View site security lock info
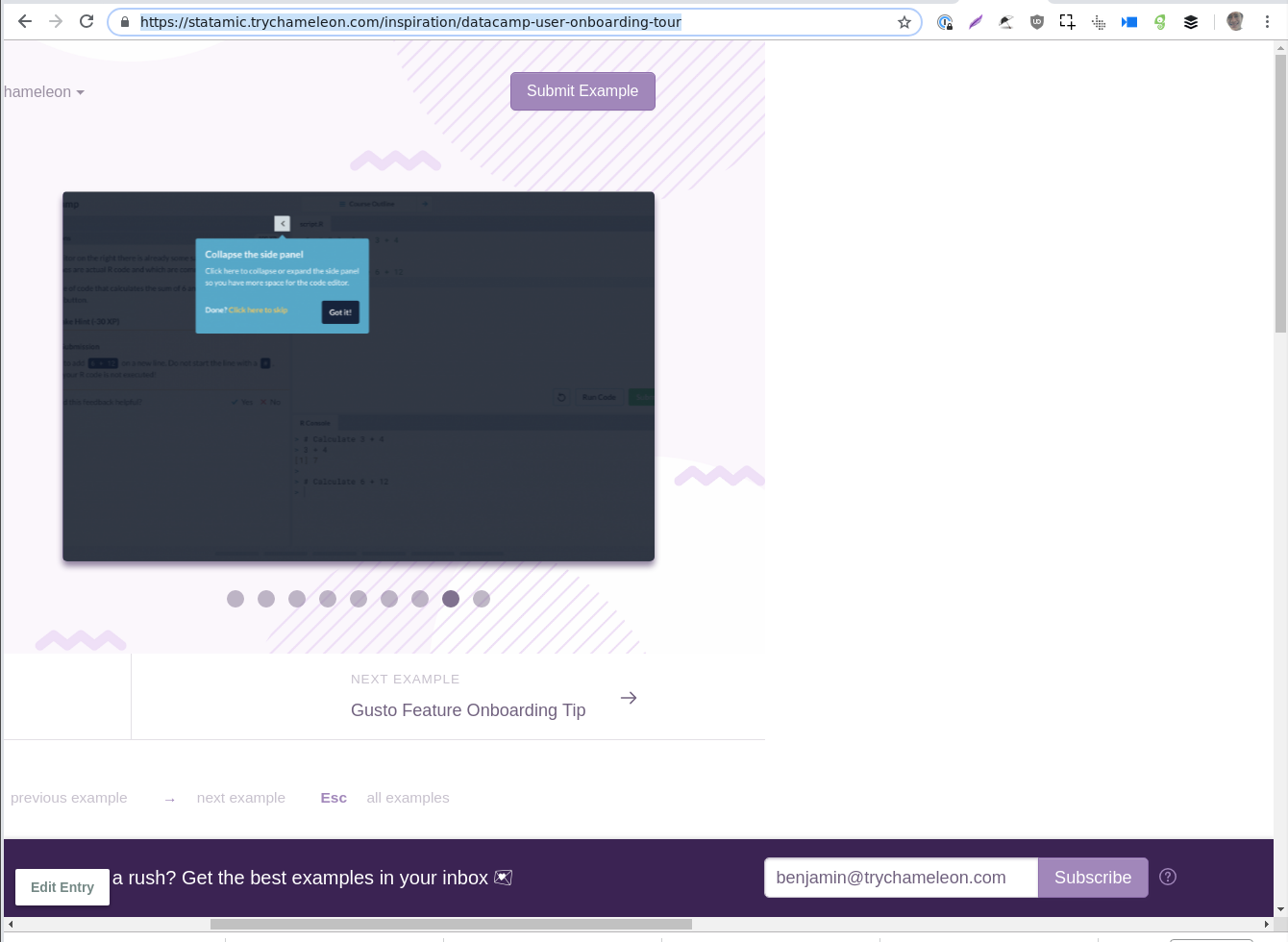The height and width of the screenshot is (942, 1288). (x=125, y=22)
